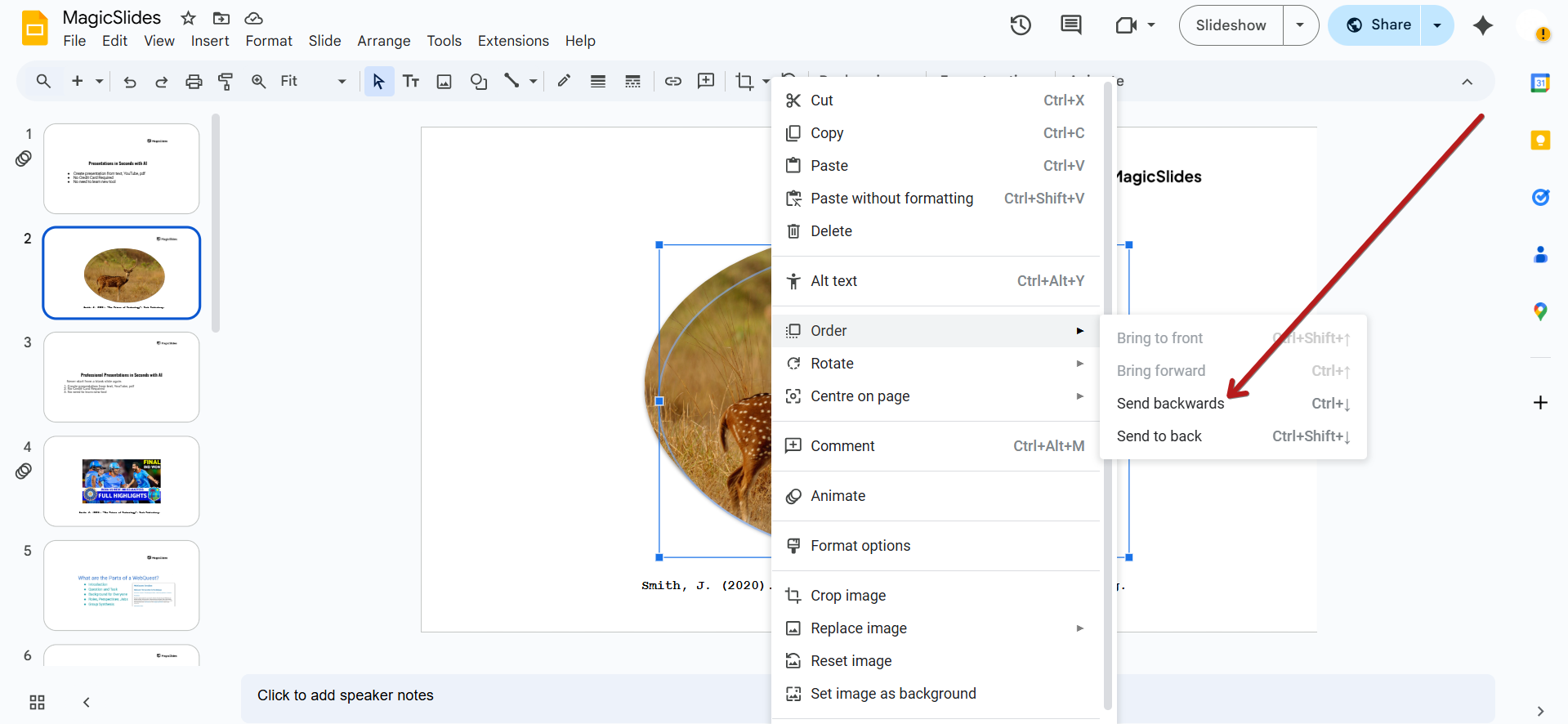Open Contacts side panel
1568x724 pixels.
click(1540, 254)
